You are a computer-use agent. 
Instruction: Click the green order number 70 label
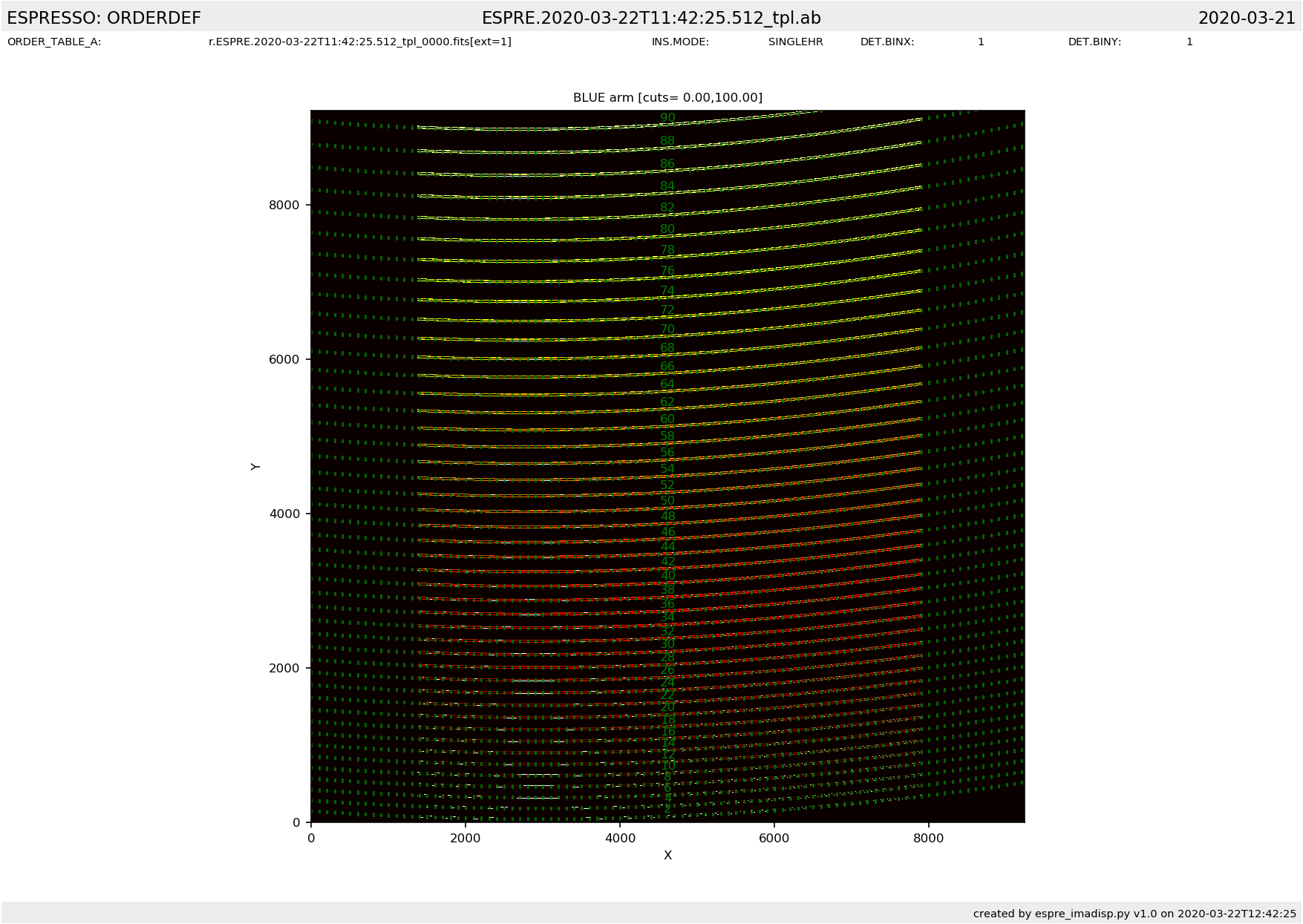[x=667, y=330]
